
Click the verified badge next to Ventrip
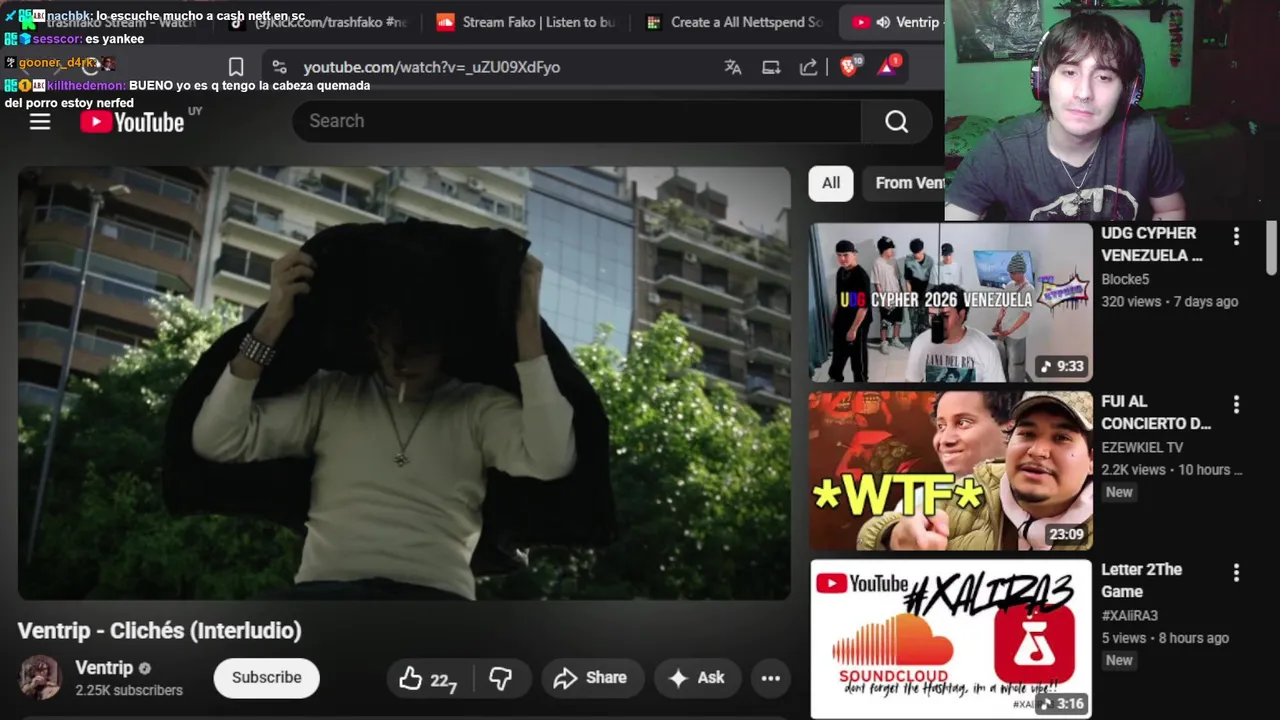pyautogui.click(x=145, y=668)
